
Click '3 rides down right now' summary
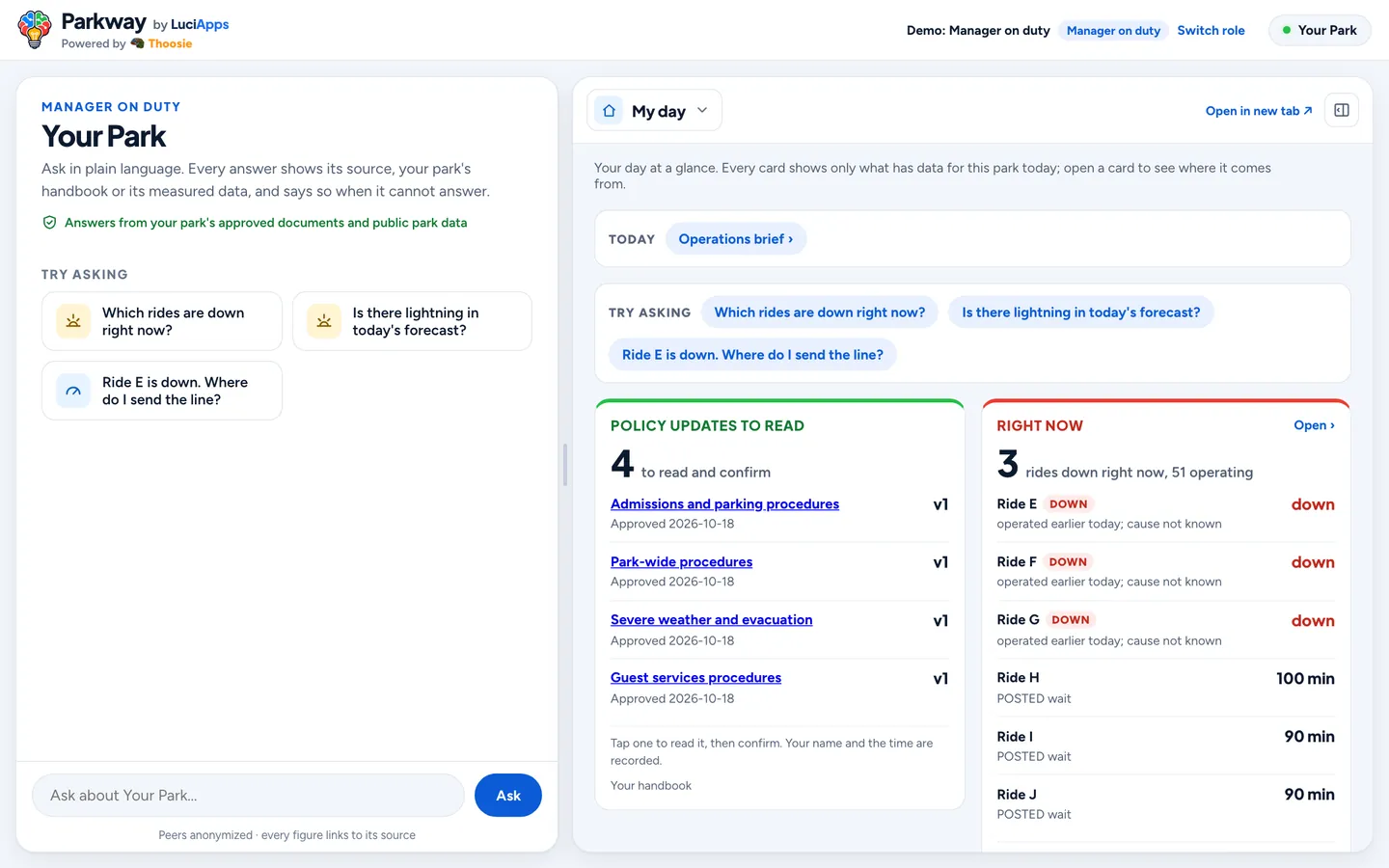(x=1125, y=465)
